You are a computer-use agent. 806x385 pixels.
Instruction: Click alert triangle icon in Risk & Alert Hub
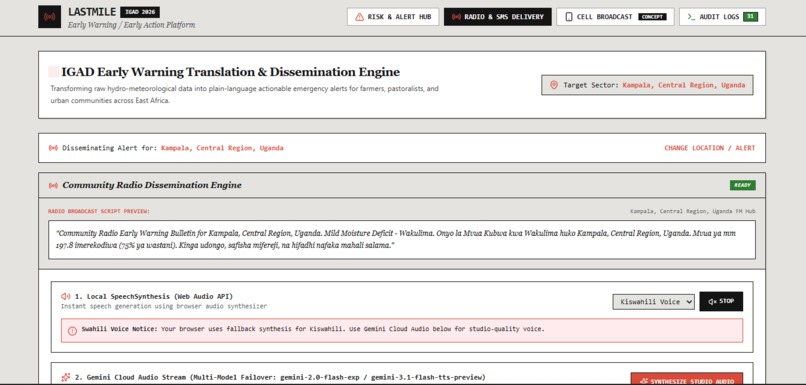click(x=359, y=17)
